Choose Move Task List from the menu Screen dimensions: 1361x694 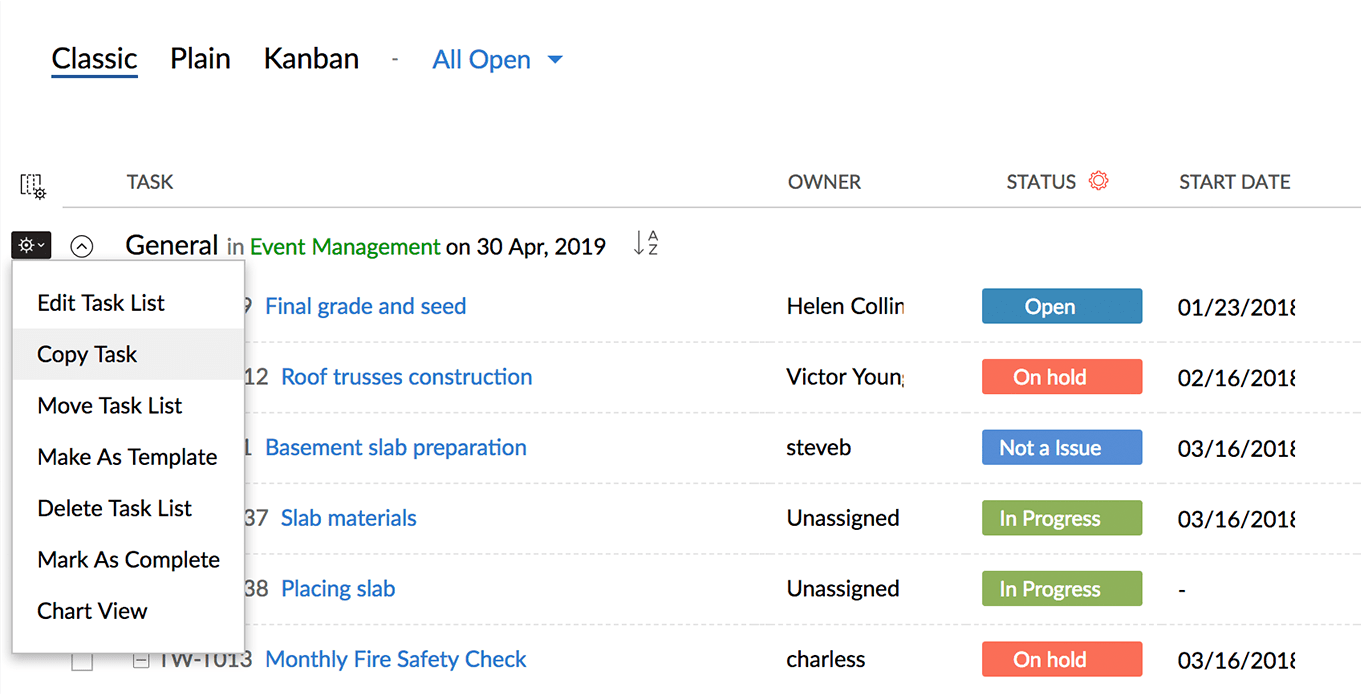[128, 406]
